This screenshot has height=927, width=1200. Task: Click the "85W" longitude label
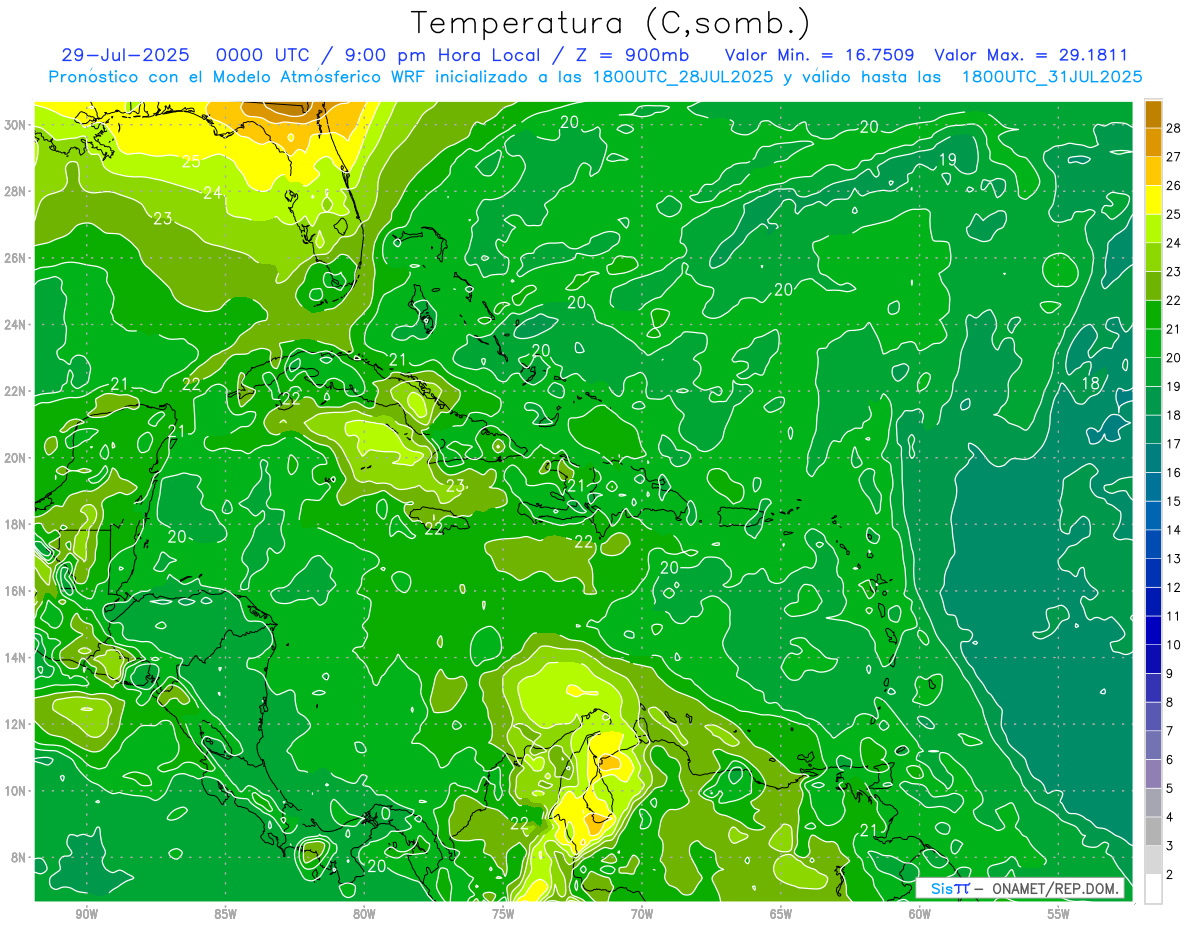click(x=225, y=914)
